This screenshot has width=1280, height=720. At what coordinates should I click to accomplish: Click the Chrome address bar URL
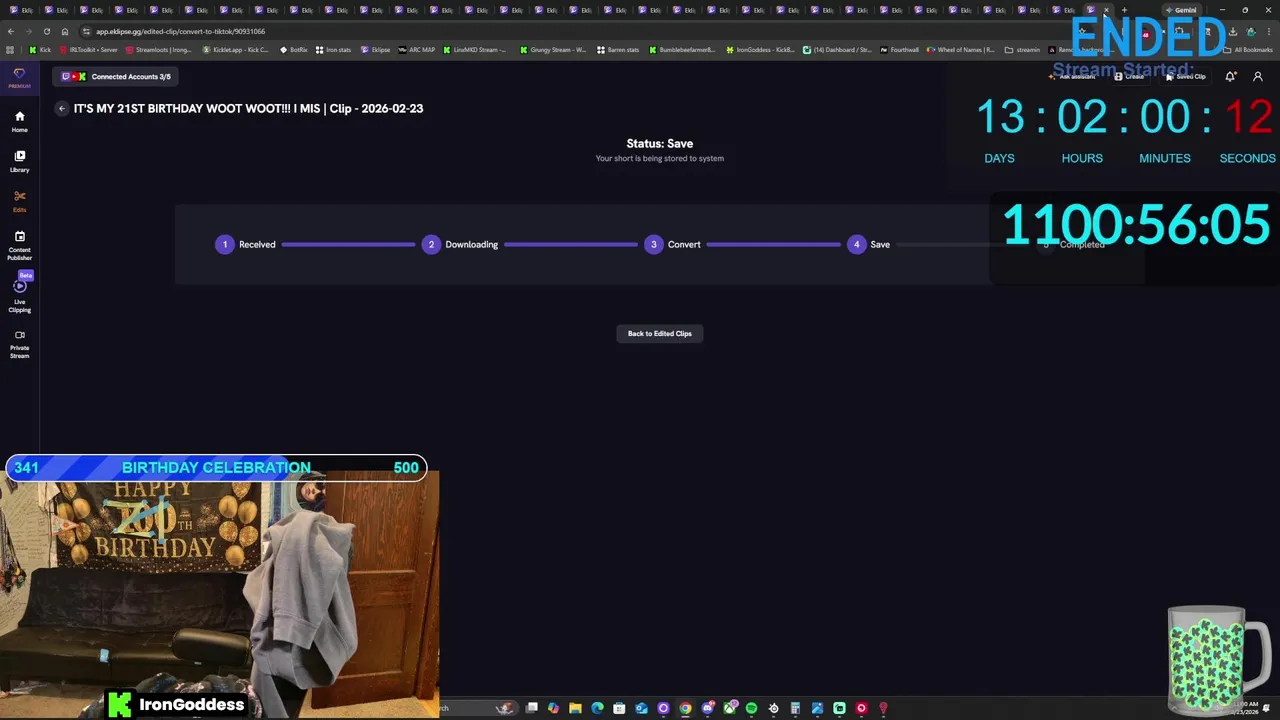click(181, 31)
